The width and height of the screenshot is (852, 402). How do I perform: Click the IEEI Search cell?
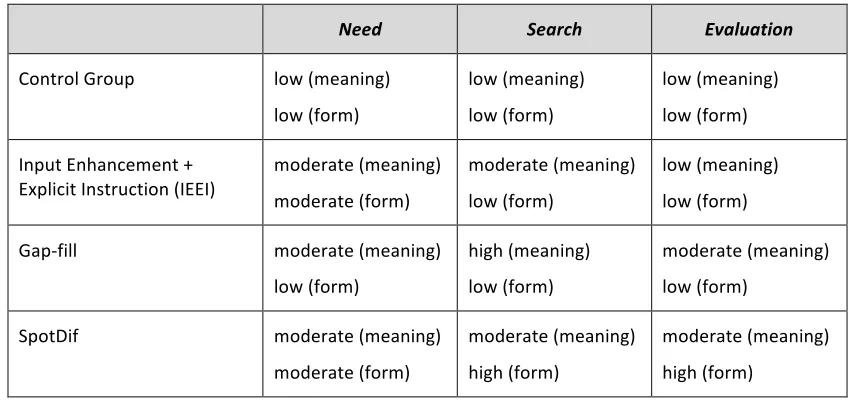point(554,182)
